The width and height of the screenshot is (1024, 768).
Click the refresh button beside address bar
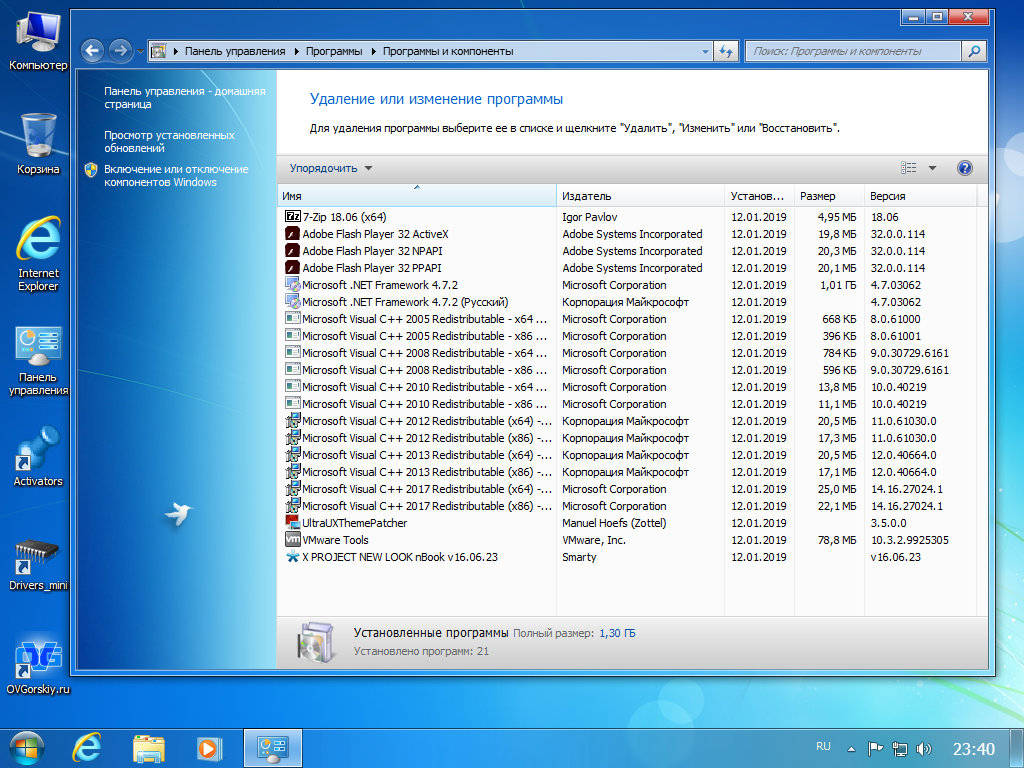(726, 51)
